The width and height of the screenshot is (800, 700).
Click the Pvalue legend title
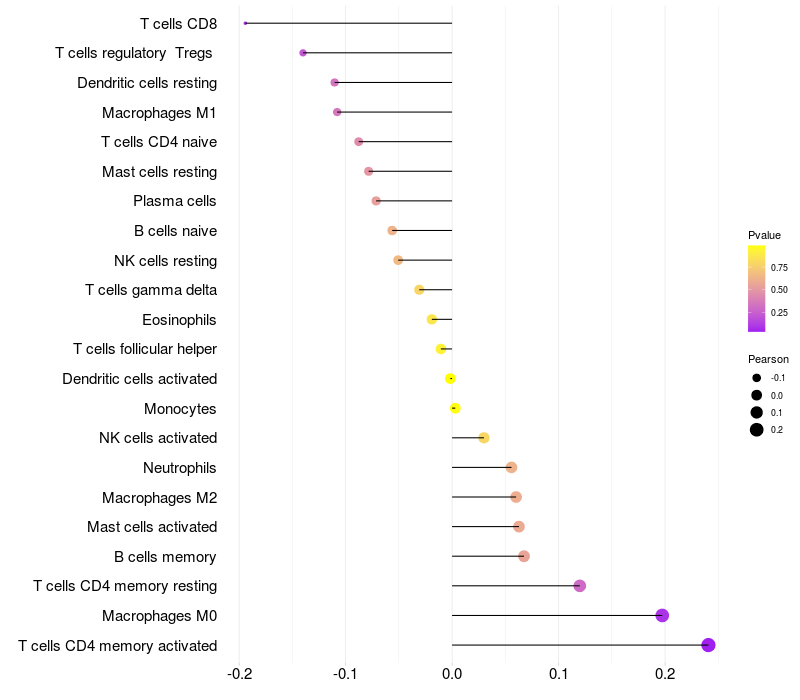[765, 235]
